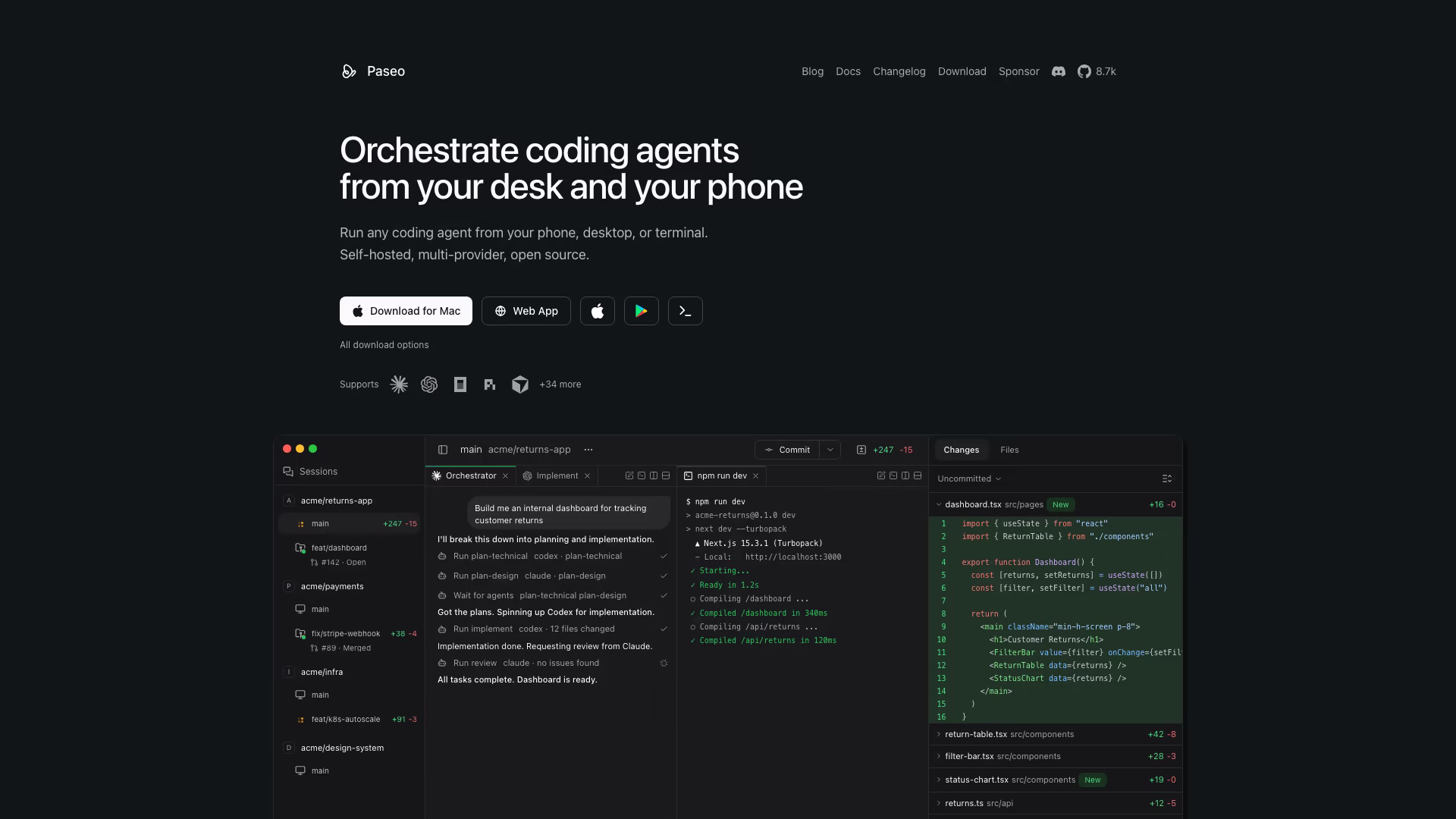
Task: Click the +34 more link
Action: click(560, 384)
